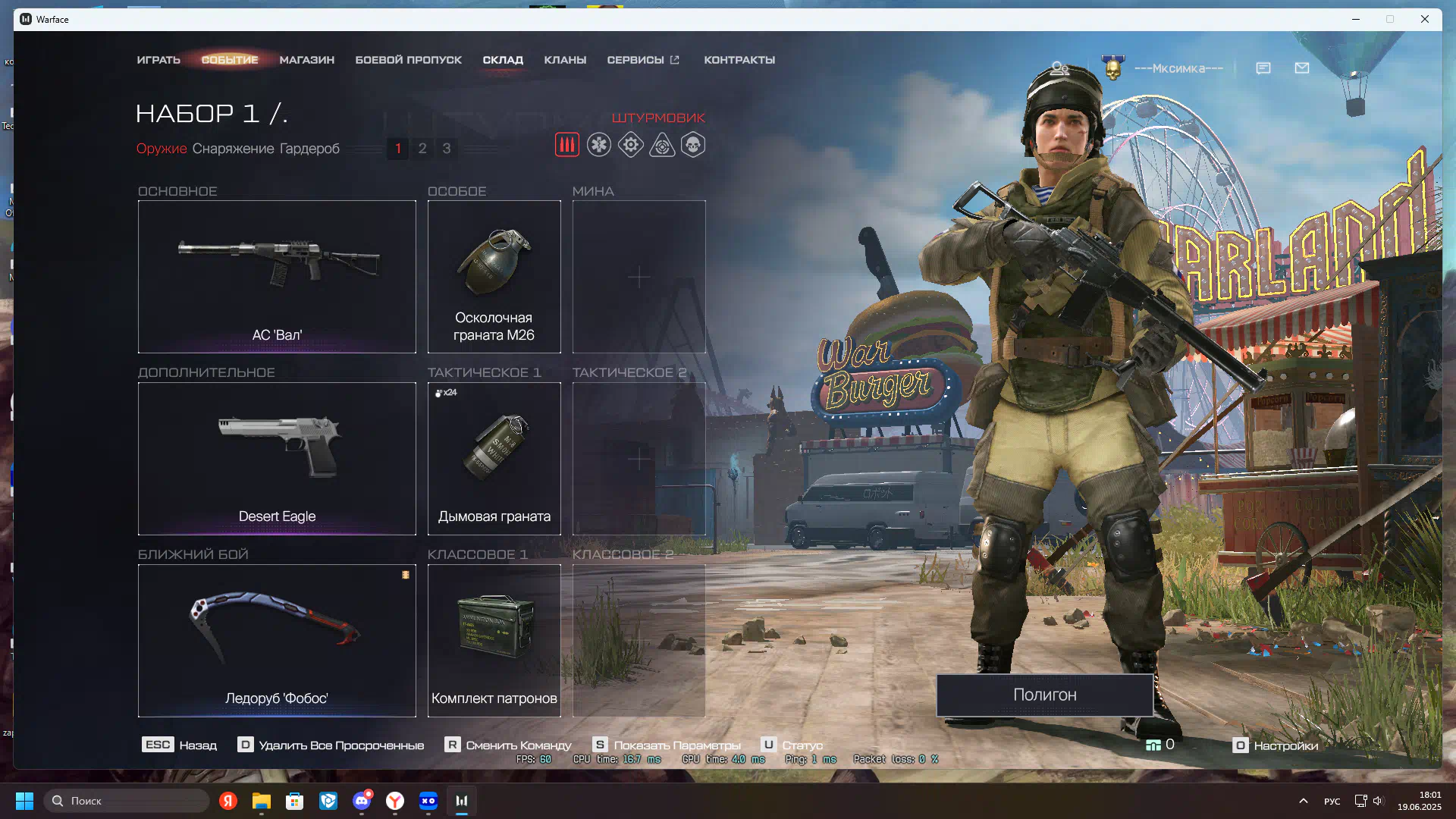This screenshot has height=819, width=1456.
Task: Launch the Полигон button
Action: pyautogui.click(x=1045, y=695)
